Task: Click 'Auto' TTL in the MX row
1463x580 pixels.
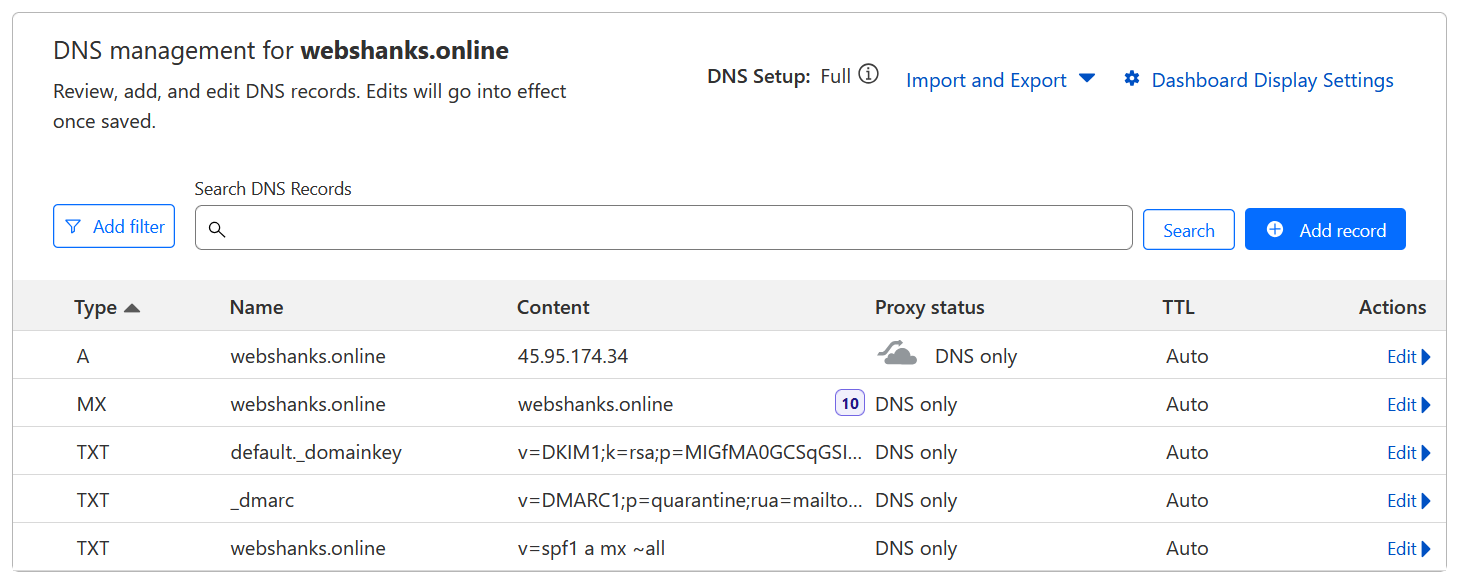Action: [x=1187, y=404]
